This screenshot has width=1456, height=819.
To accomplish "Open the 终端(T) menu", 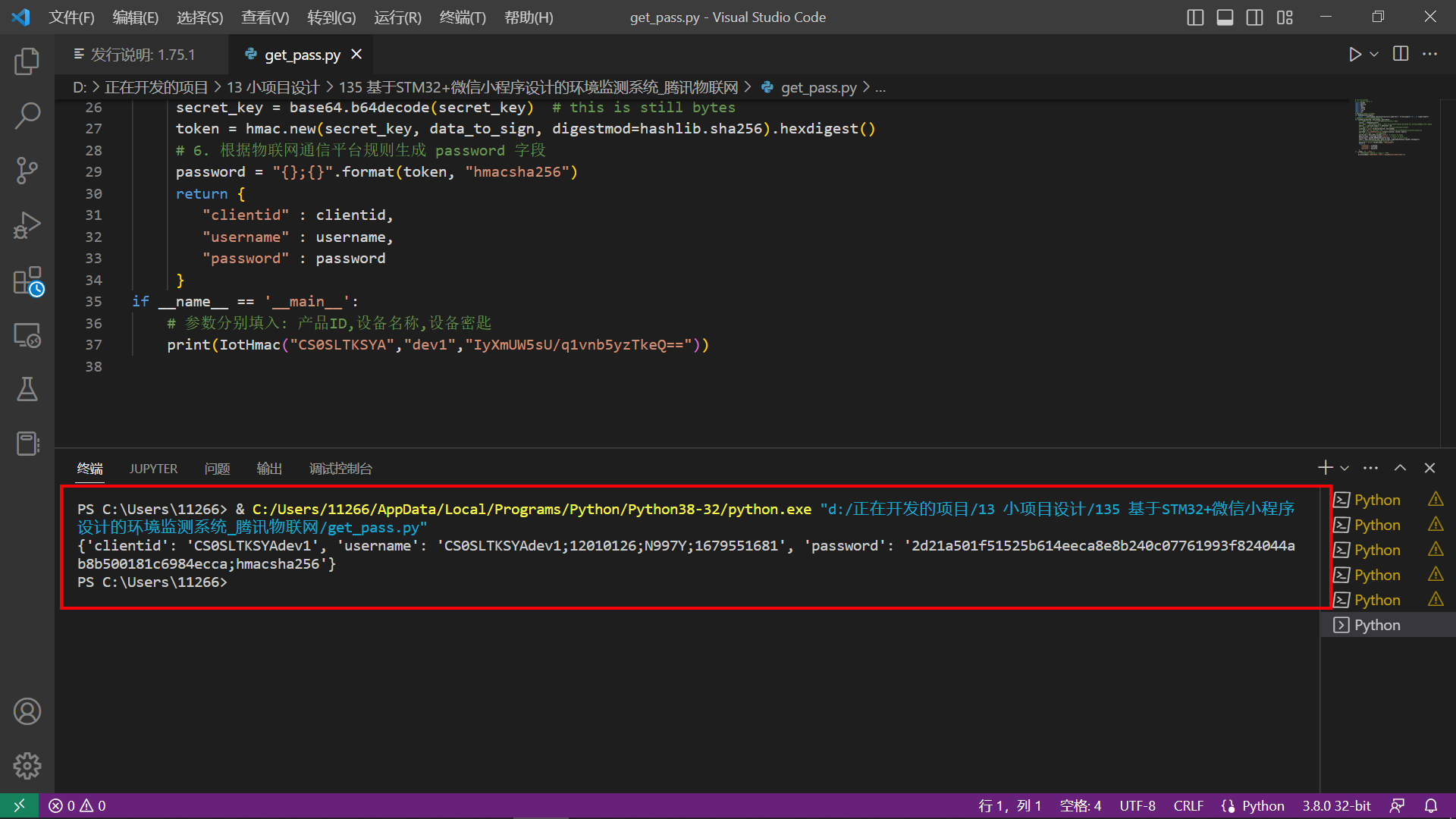I will click(x=462, y=17).
